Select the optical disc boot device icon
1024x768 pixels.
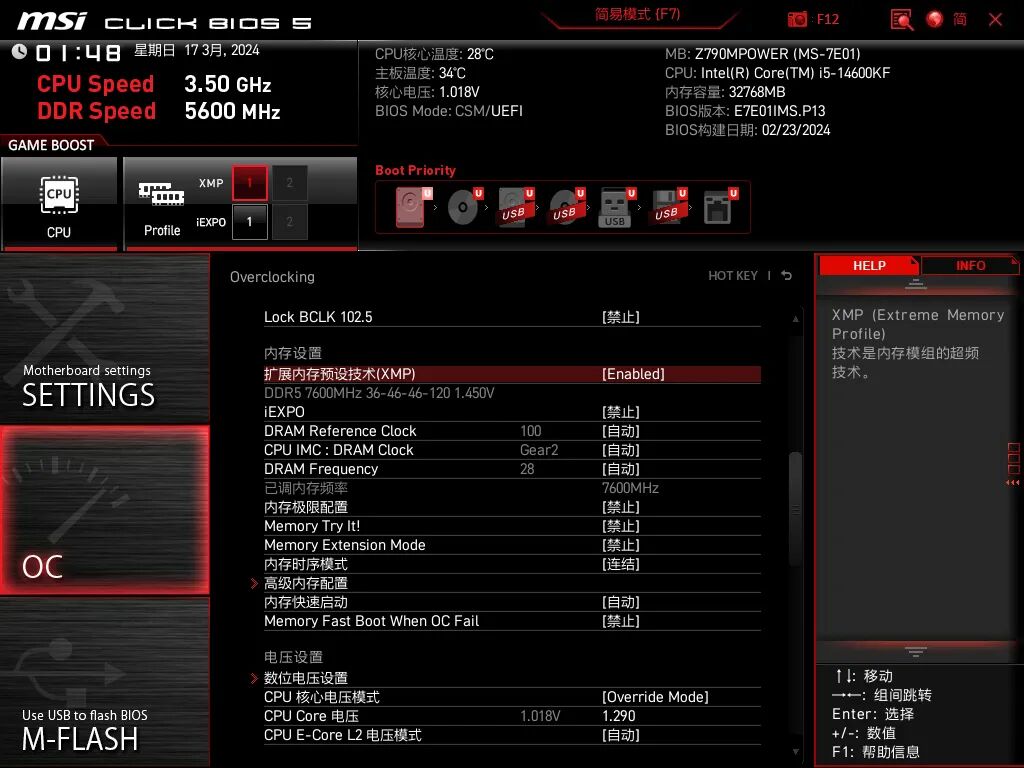coord(464,207)
